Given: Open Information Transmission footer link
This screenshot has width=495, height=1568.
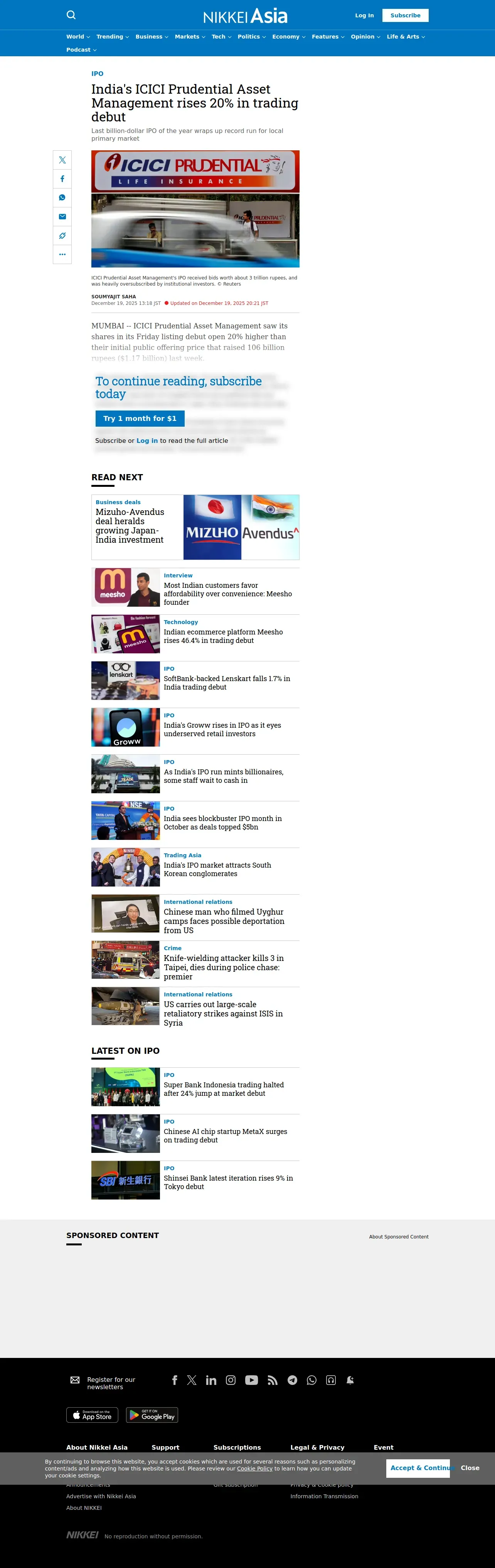Looking at the screenshot, I should (325, 1496).
